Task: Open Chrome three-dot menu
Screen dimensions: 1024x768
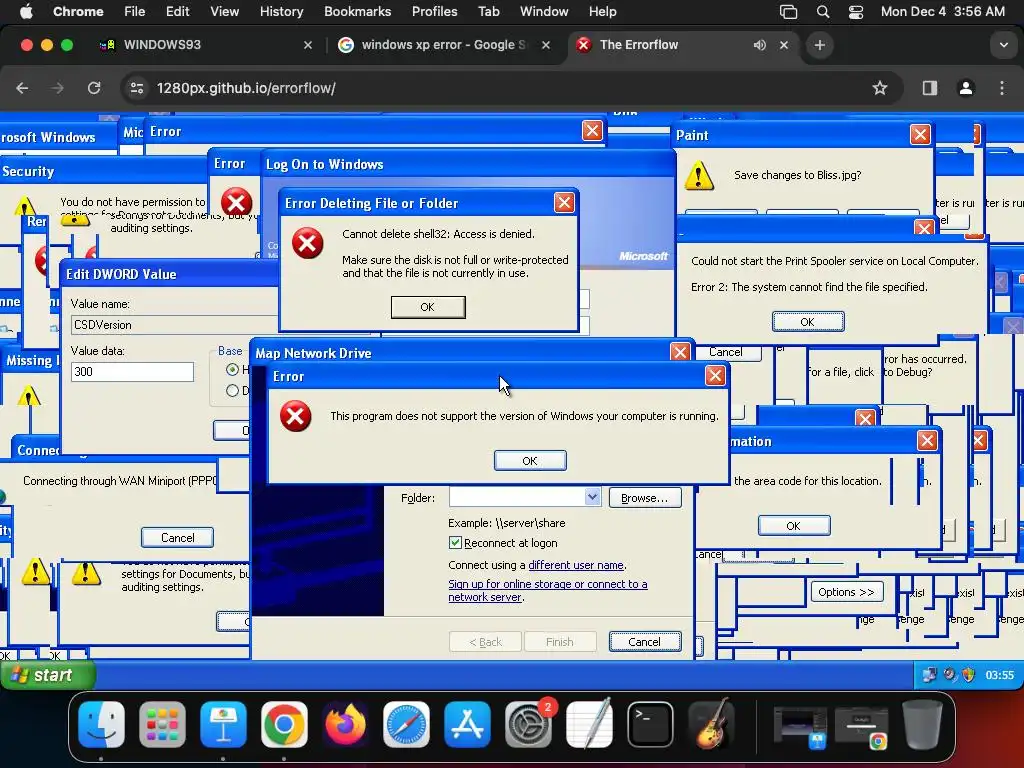Action: (x=1002, y=88)
